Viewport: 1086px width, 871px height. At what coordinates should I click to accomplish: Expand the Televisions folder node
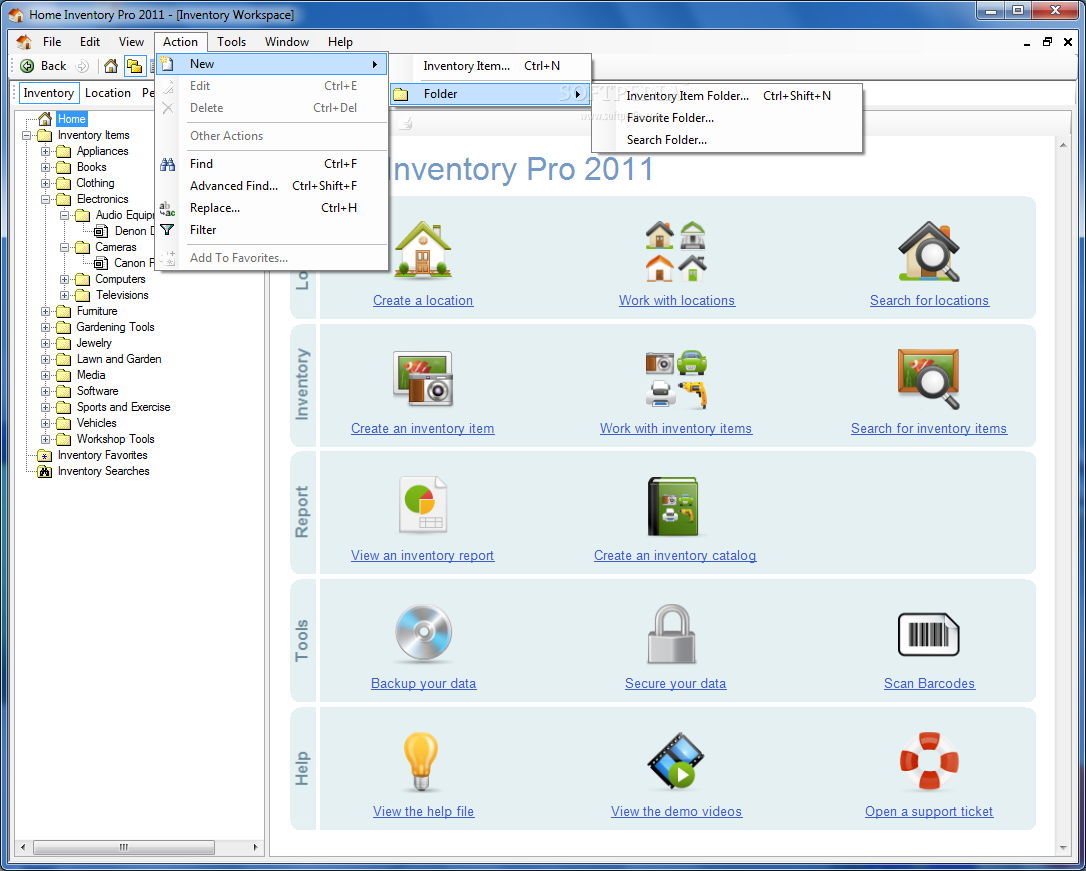point(64,295)
